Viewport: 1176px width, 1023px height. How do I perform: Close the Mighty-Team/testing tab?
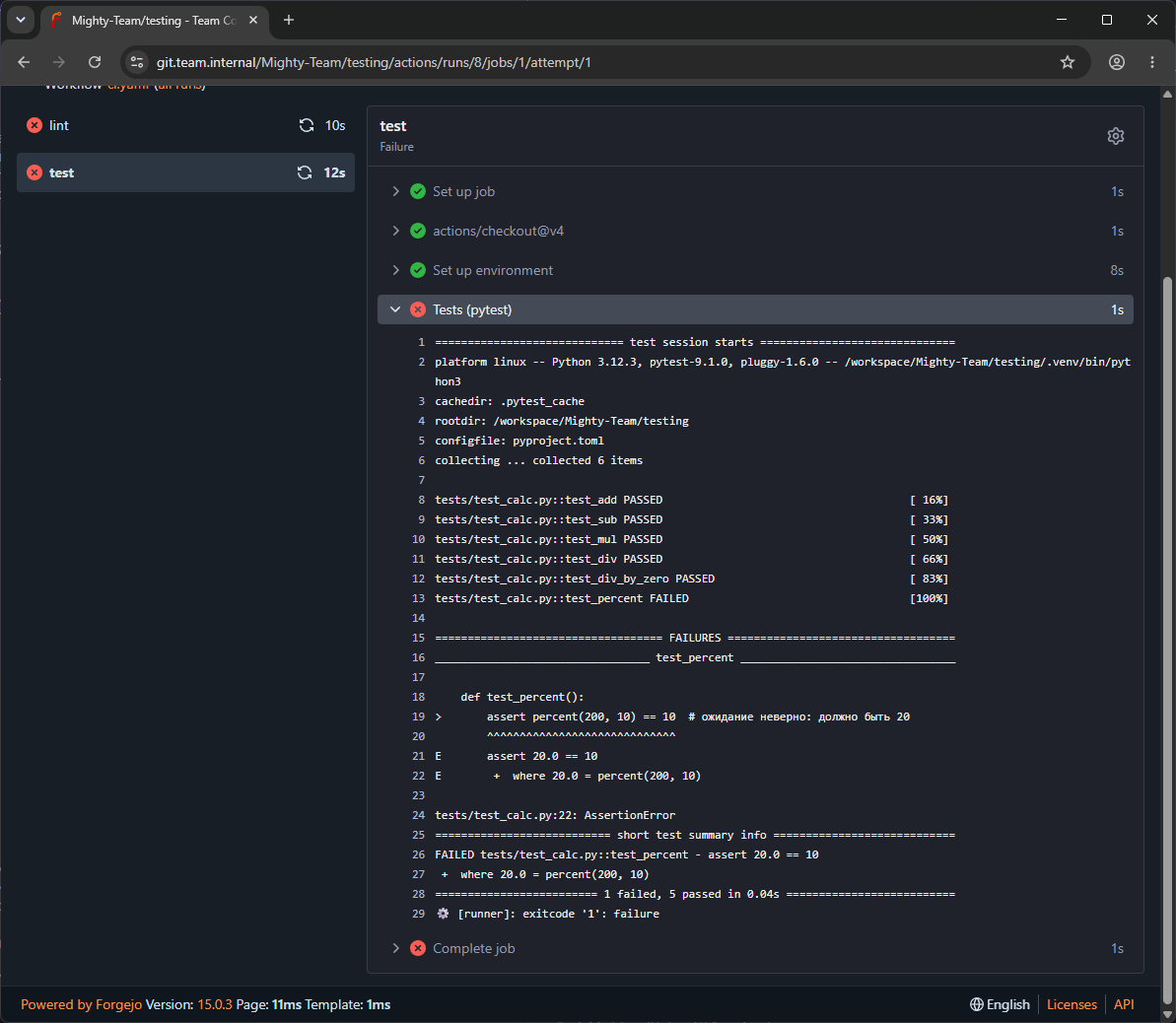[x=253, y=21]
